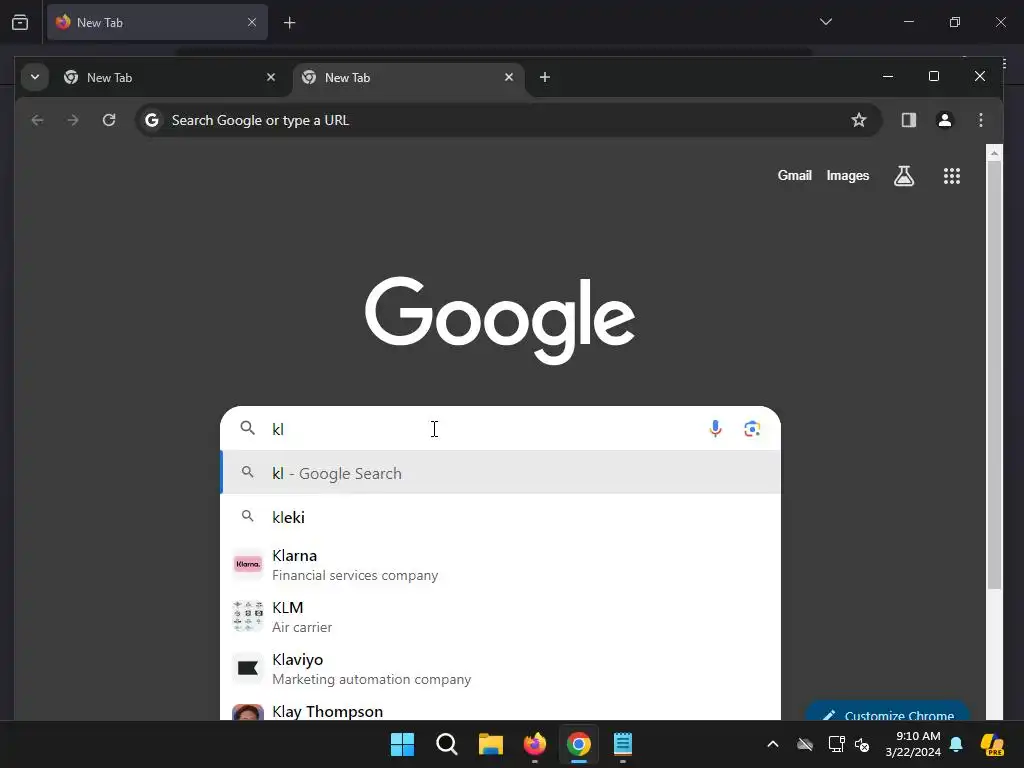Switch to the first Chrome New Tab
The width and height of the screenshot is (1024, 768).
tap(170, 78)
